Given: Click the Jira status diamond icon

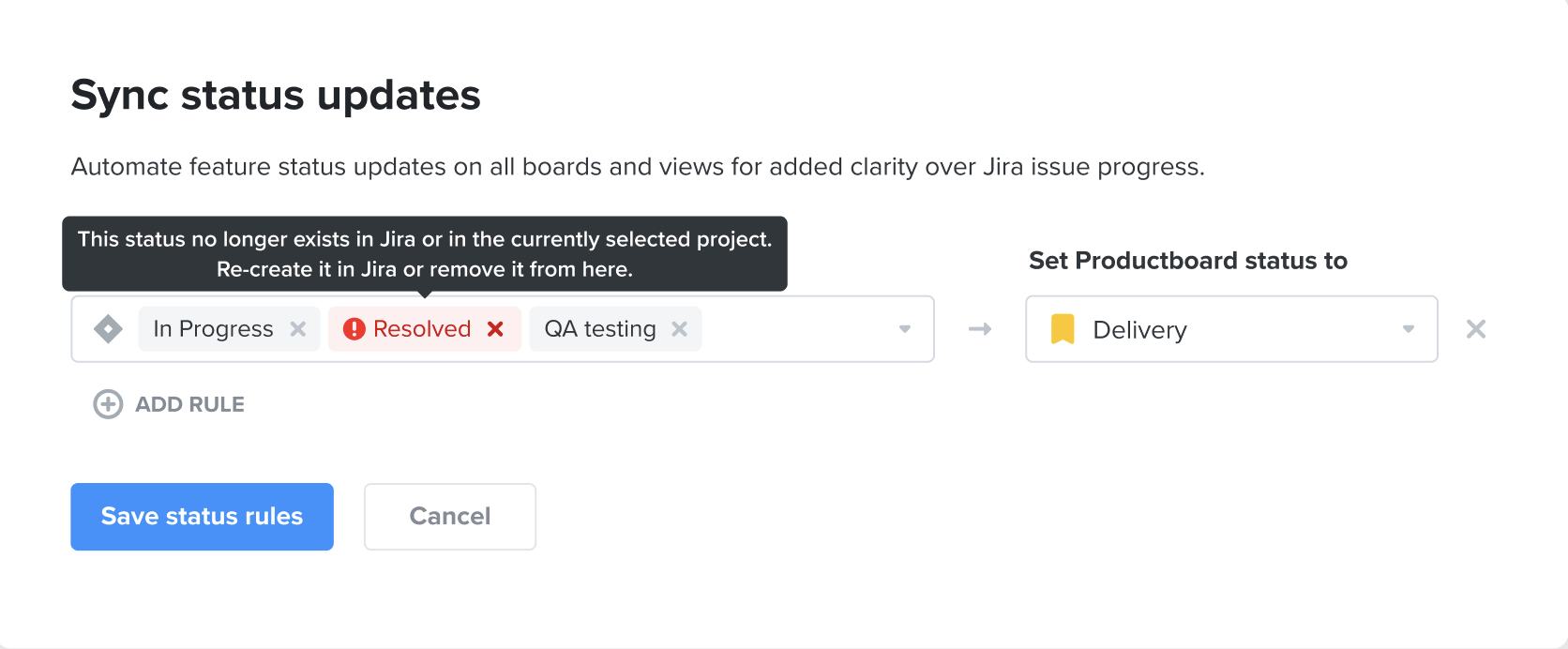Looking at the screenshot, I should pos(107,328).
